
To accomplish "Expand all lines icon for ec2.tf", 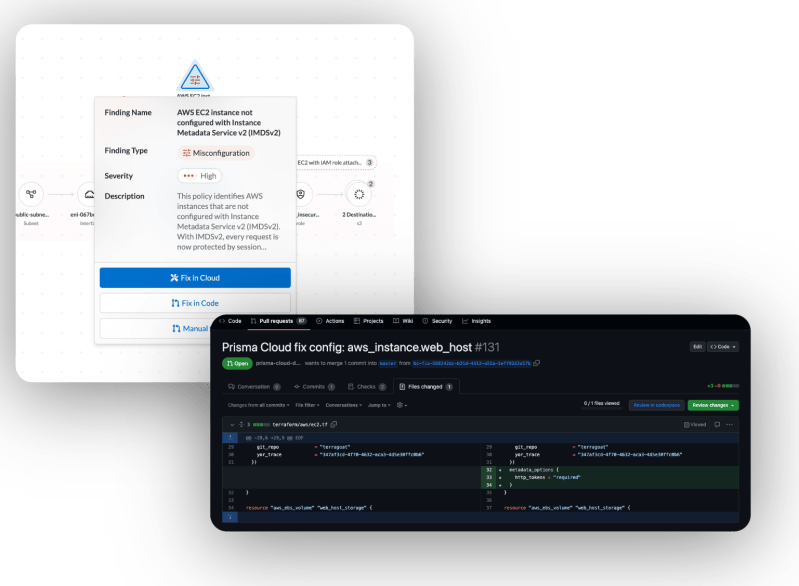I will click(x=241, y=424).
